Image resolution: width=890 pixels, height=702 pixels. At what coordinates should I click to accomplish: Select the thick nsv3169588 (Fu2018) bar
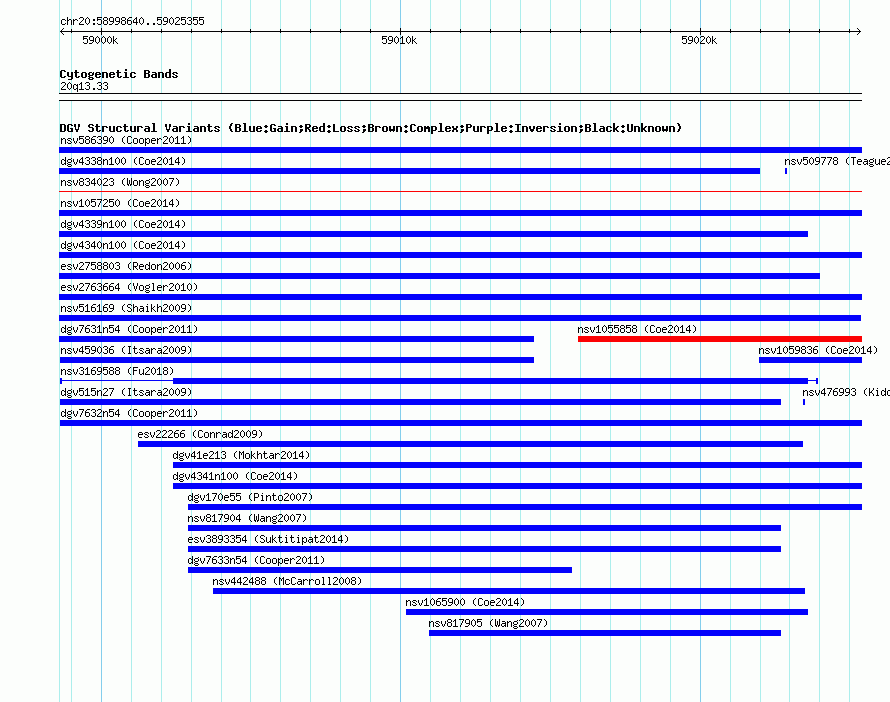click(490, 381)
